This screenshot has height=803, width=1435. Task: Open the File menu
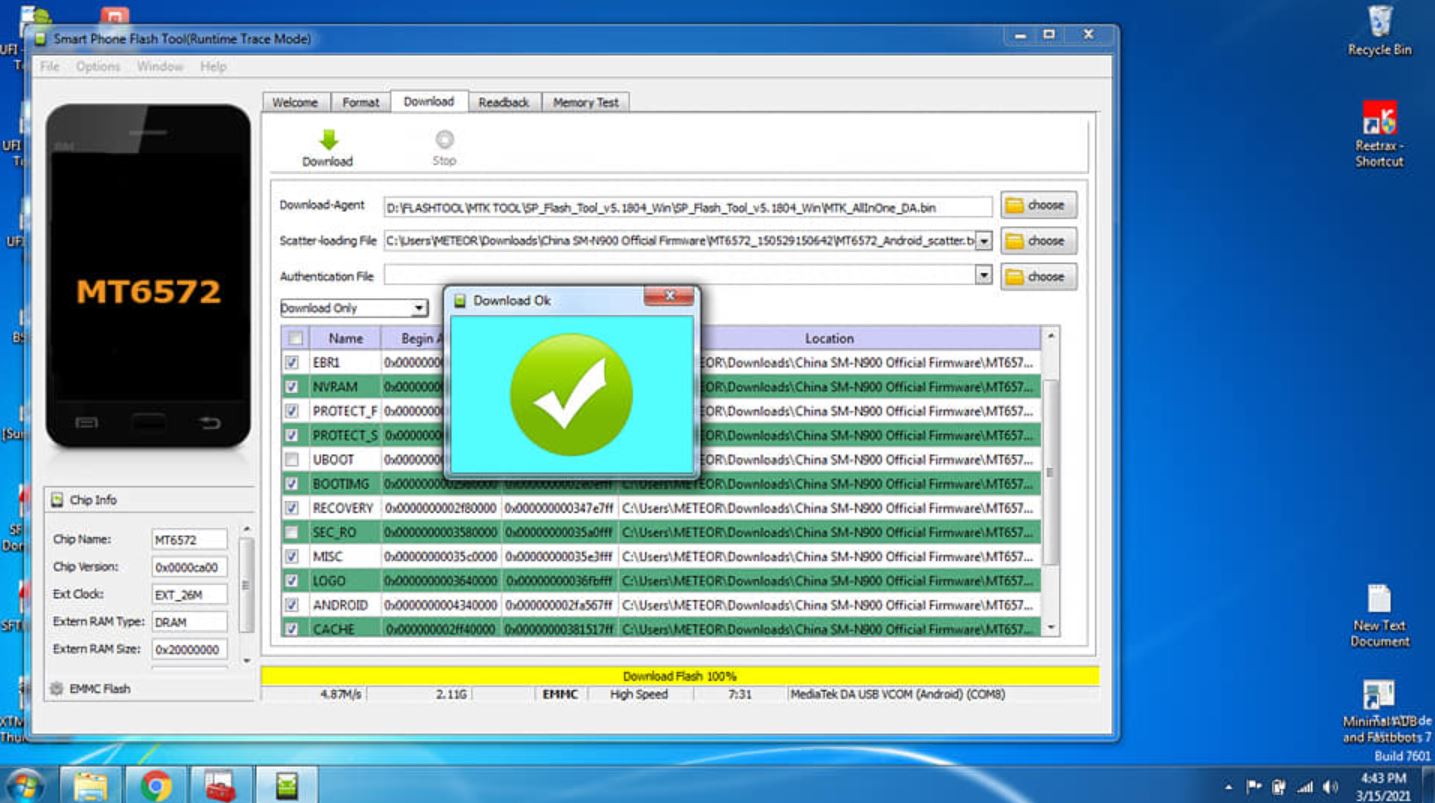click(49, 67)
